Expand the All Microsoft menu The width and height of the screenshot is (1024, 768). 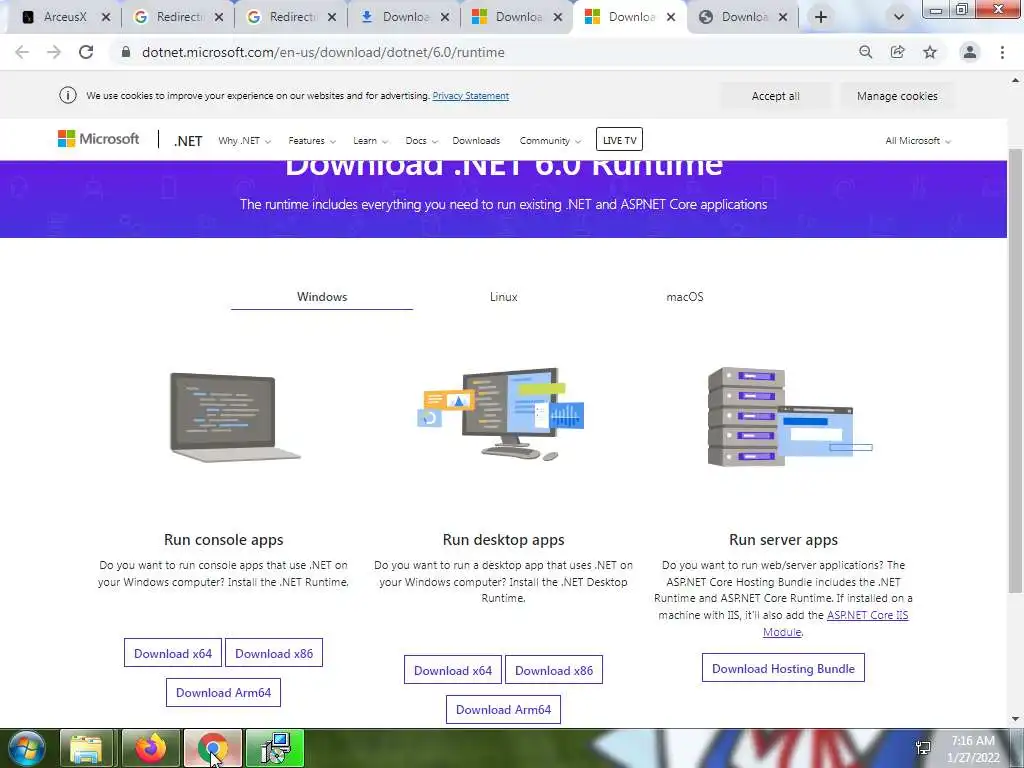tap(918, 140)
